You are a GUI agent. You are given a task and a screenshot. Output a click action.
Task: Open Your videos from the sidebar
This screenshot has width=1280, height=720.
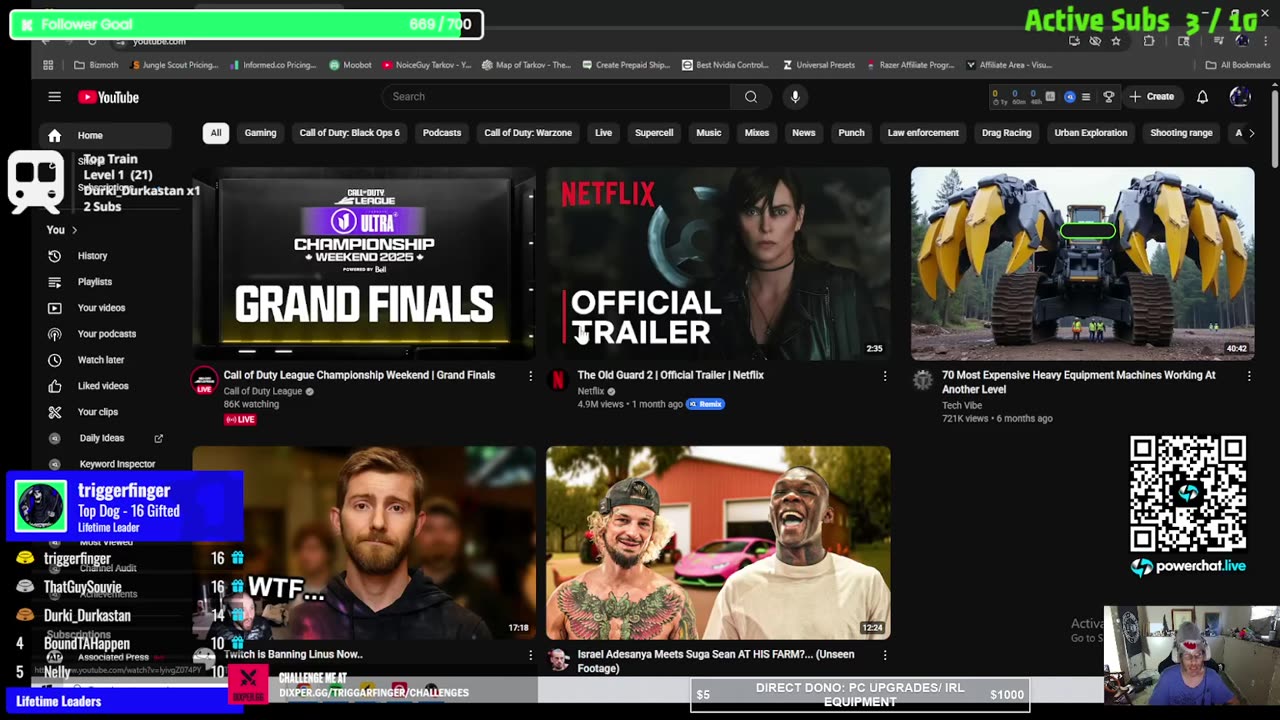coord(100,308)
